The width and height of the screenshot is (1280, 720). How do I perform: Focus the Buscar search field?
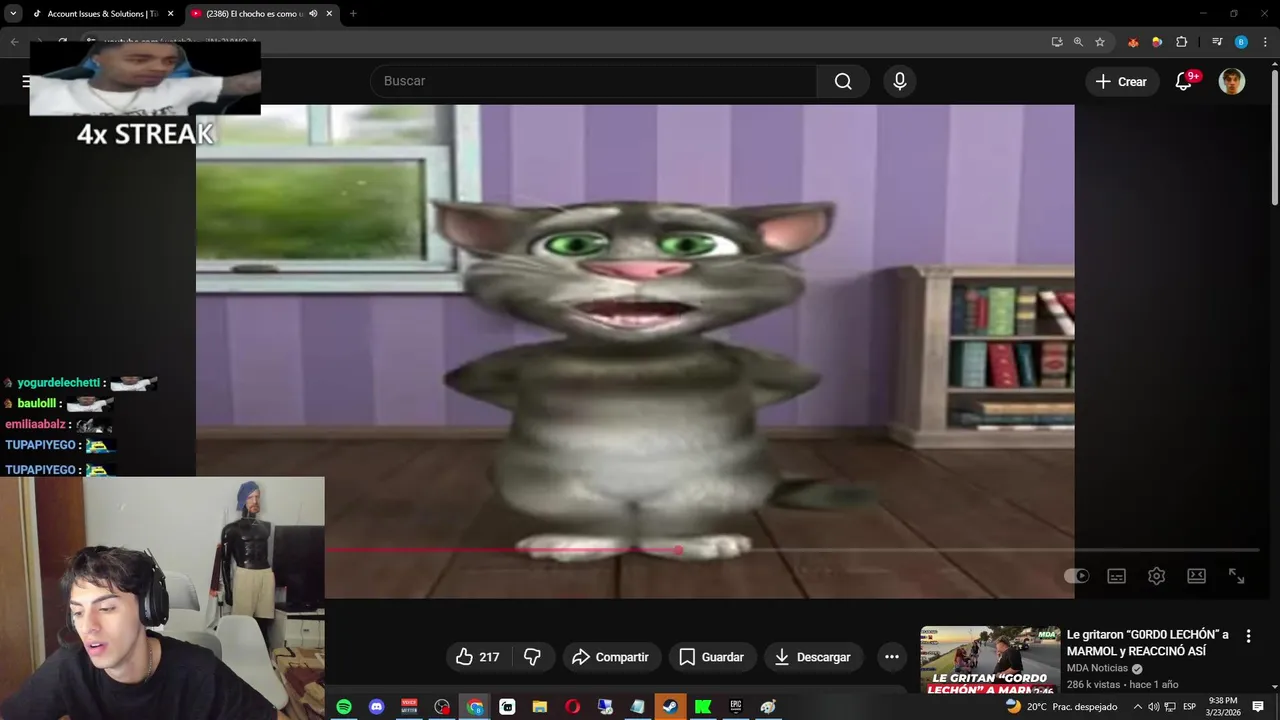pos(594,81)
